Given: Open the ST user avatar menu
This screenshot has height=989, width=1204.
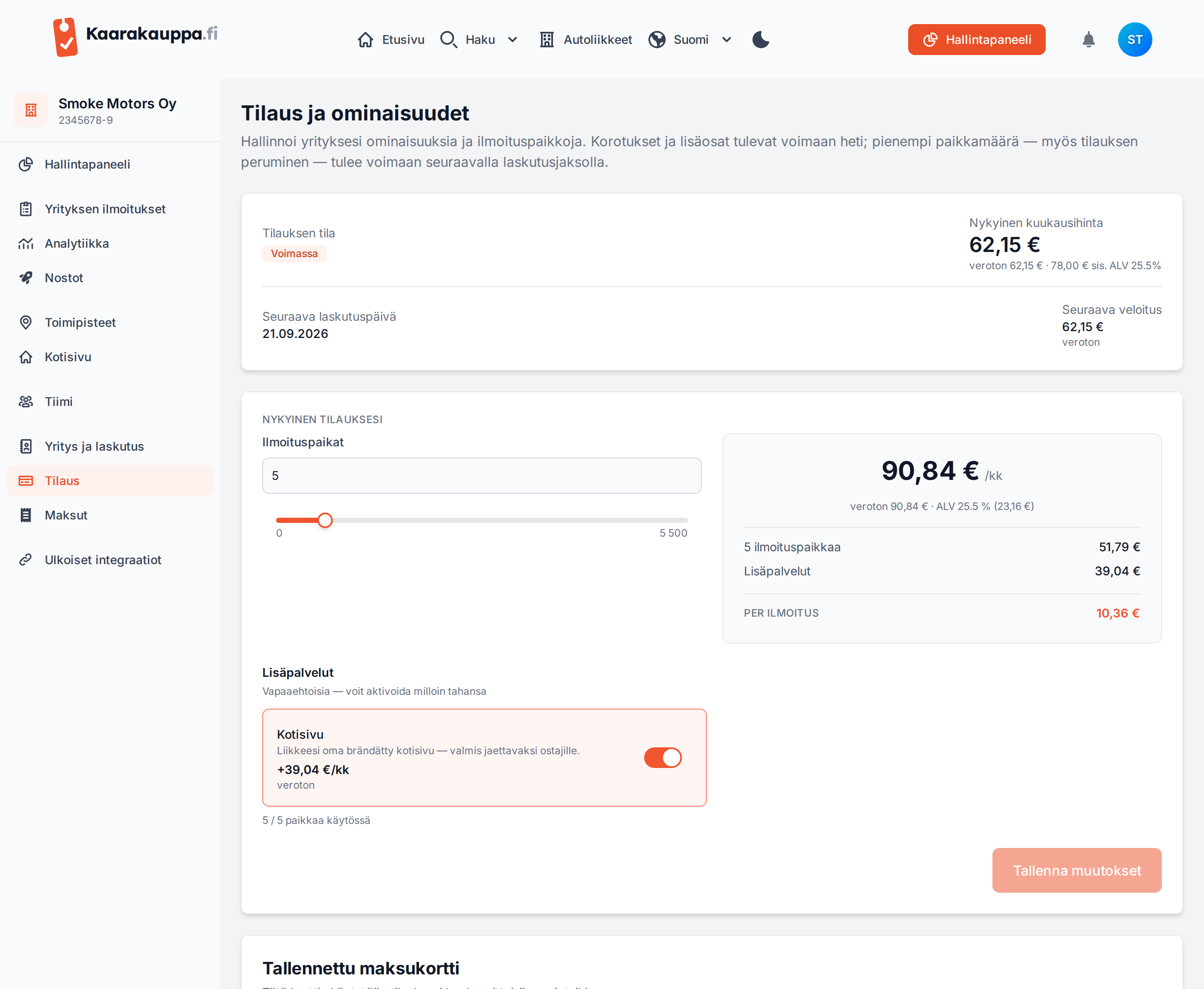Looking at the screenshot, I should pos(1134,40).
